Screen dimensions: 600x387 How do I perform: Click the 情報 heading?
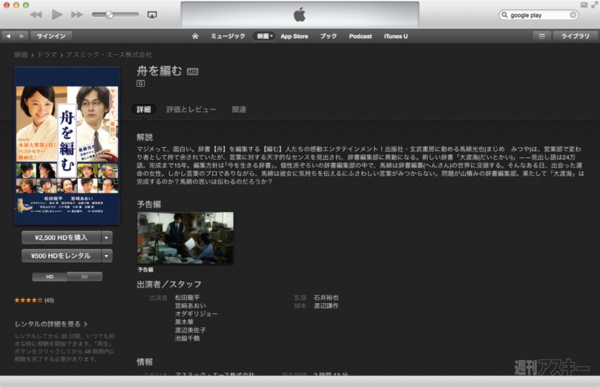point(145,362)
